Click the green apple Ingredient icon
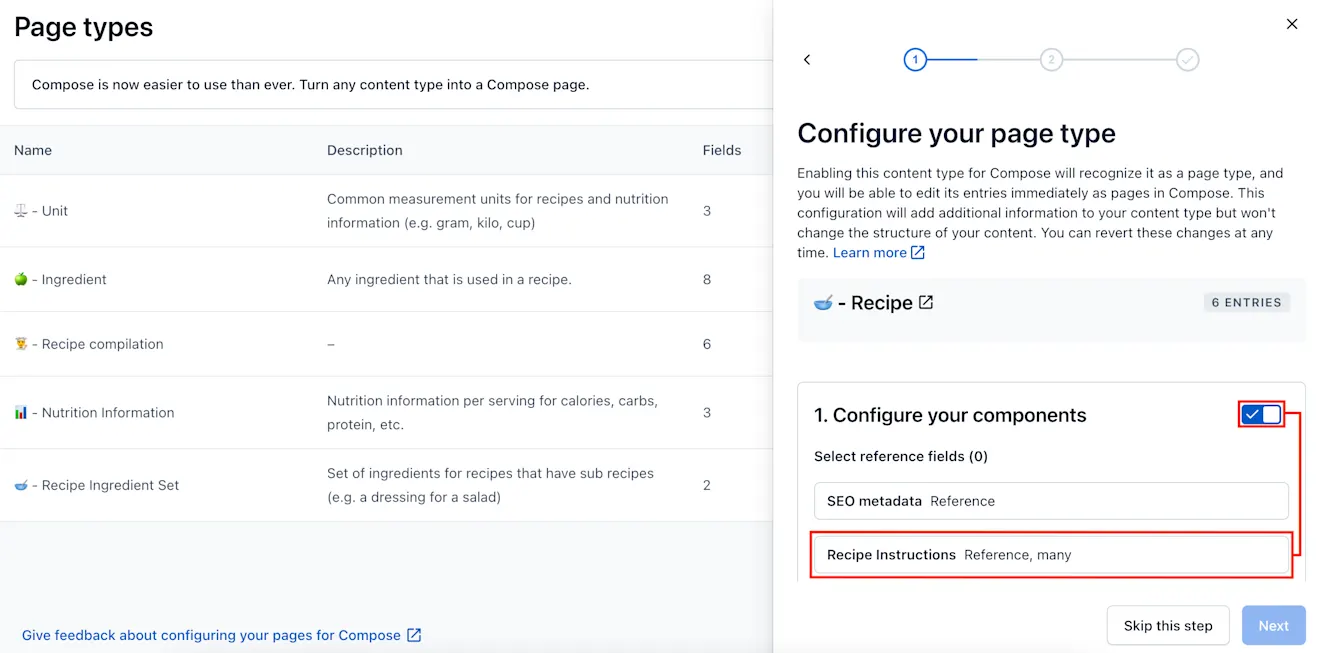This screenshot has width=1320, height=653. pyautogui.click(x=21, y=279)
